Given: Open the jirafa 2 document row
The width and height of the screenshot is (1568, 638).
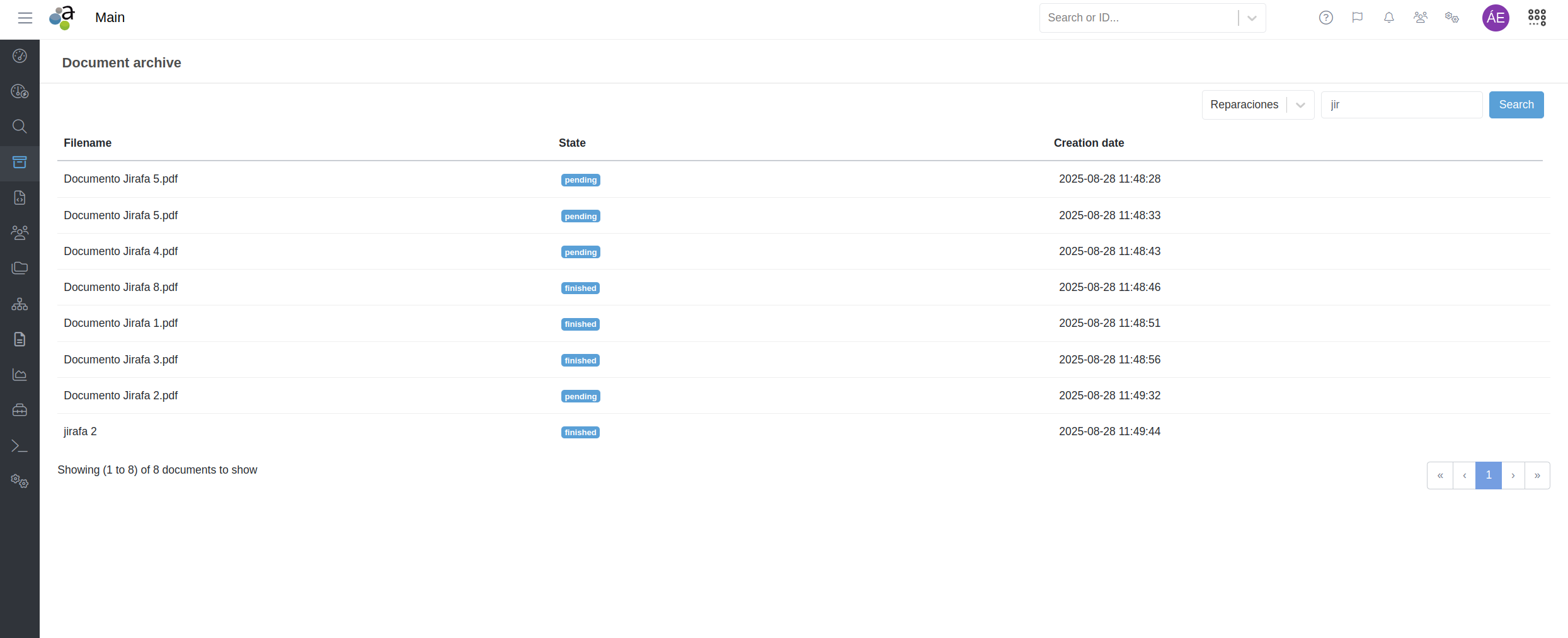Looking at the screenshot, I should pyautogui.click(x=80, y=431).
